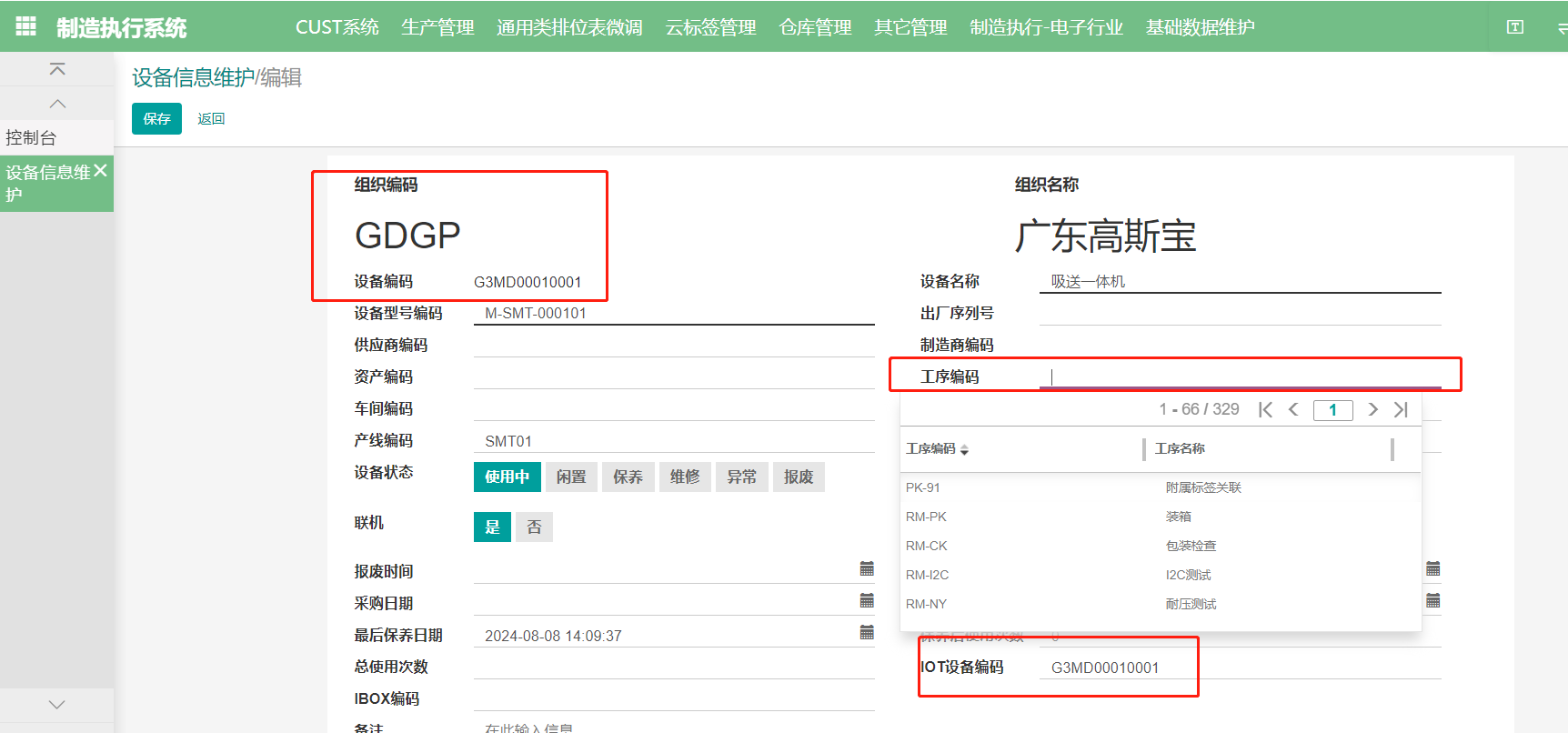1568x733 pixels.
Task: Set device status to 保养
Action: click(x=628, y=477)
